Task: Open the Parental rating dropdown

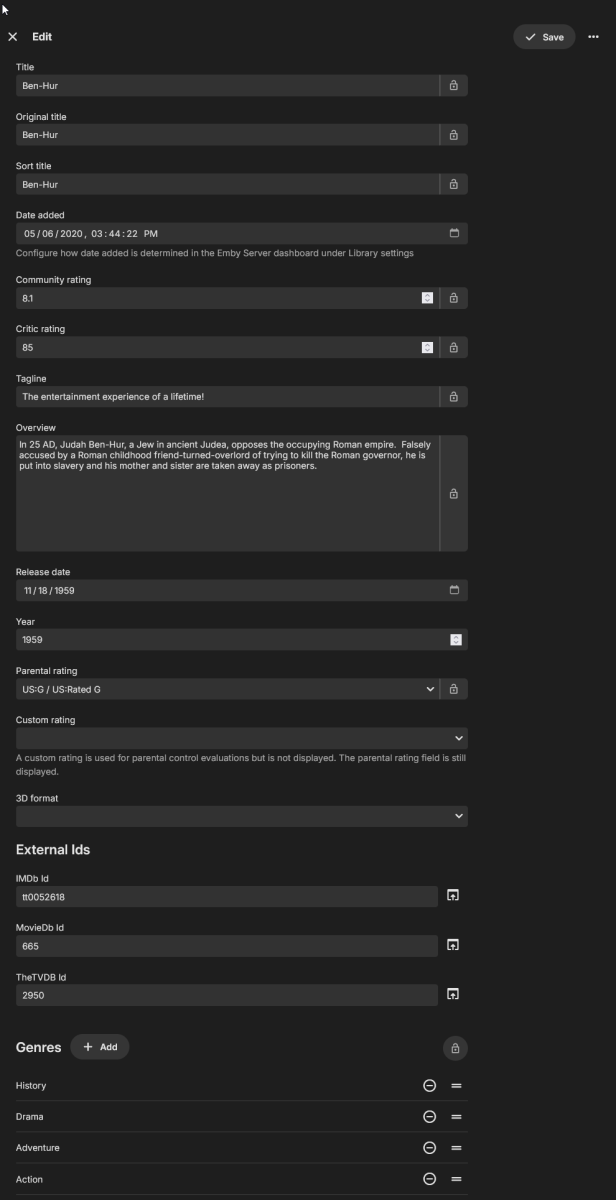Action: (x=430, y=689)
